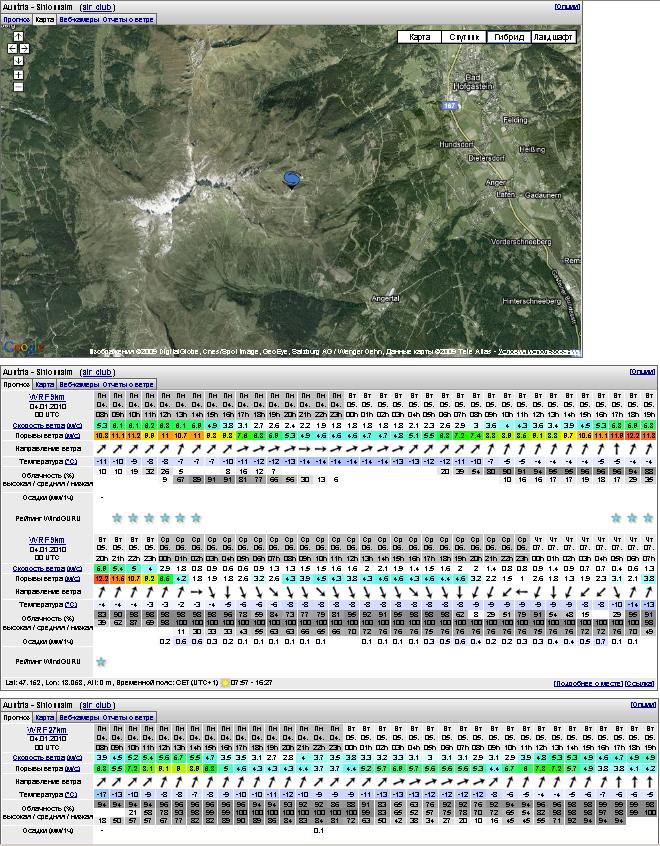Select the Гибрид map type
Image resolution: width=660 pixels, height=846 pixels.
click(x=508, y=37)
